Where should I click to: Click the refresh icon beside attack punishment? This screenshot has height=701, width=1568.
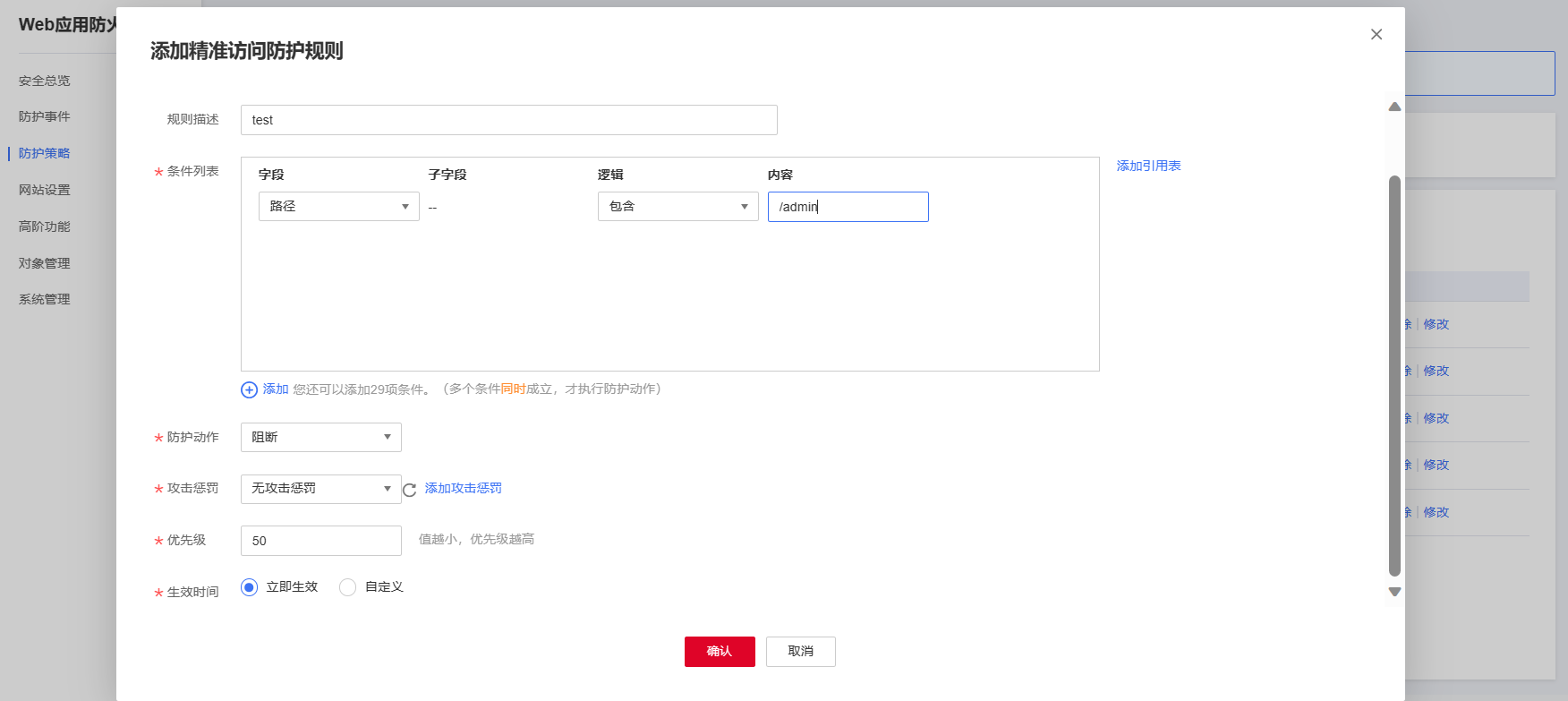(x=410, y=490)
